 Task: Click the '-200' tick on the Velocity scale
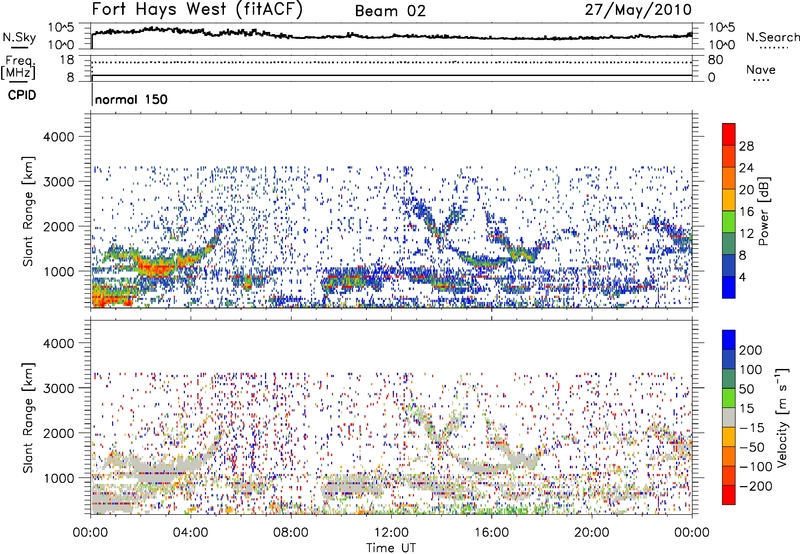(756, 486)
